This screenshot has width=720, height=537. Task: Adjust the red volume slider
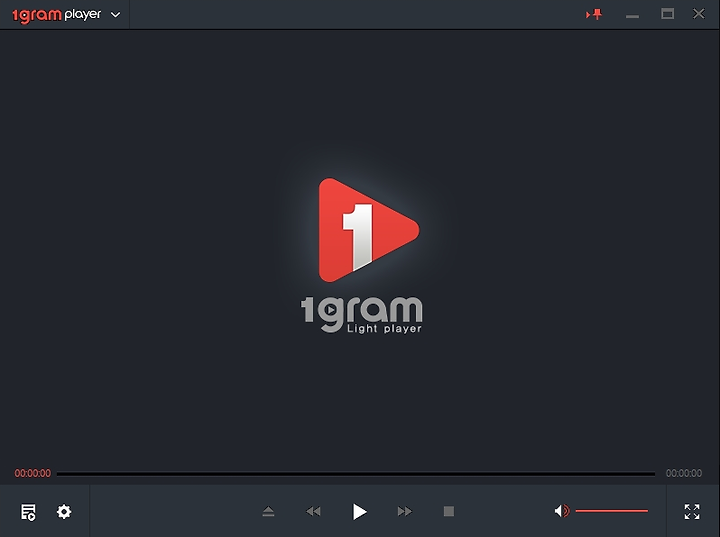pos(611,511)
